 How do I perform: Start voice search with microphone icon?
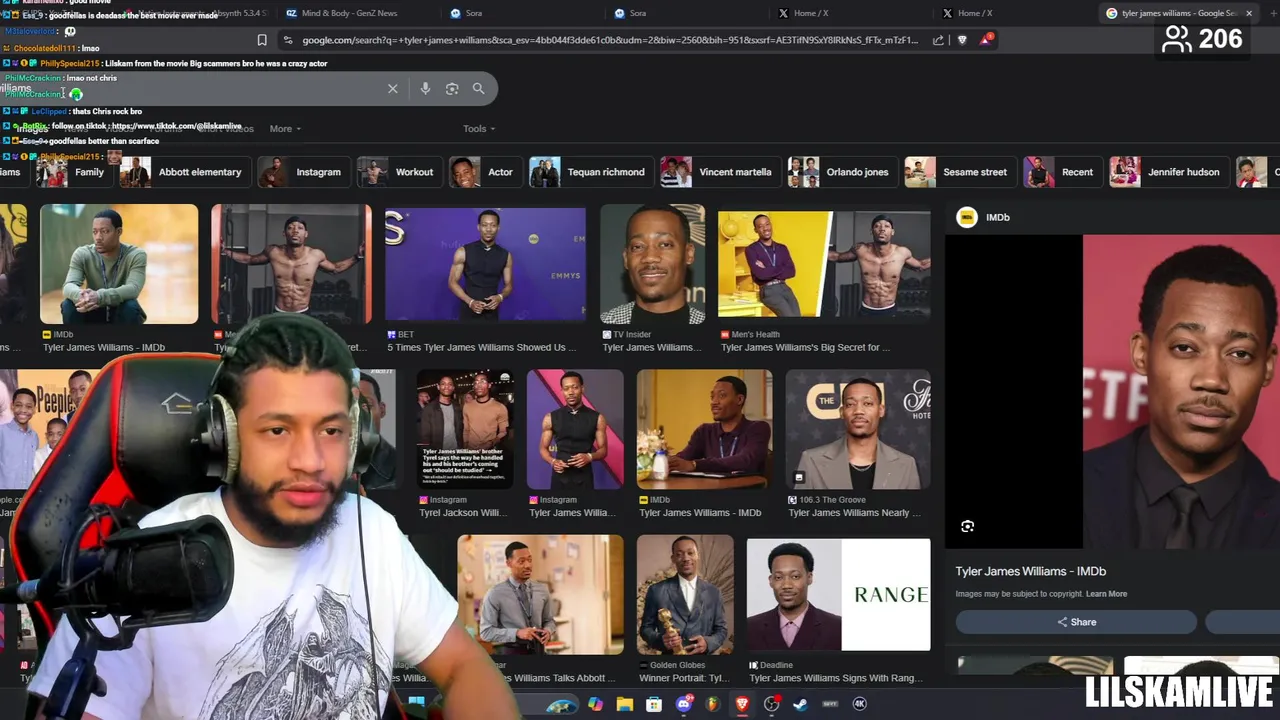(425, 89)
